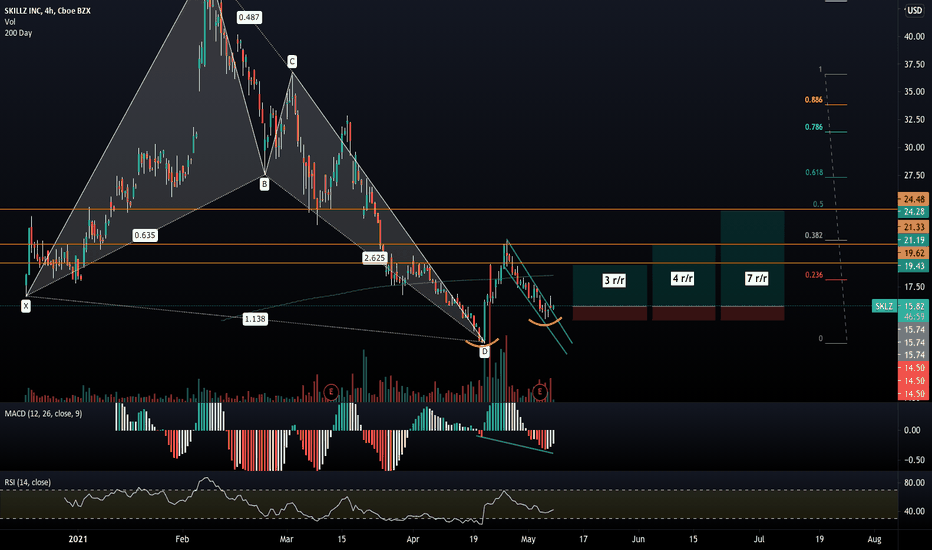The height and width of the screenshot is (550, 932).
Task: Select the 4 r/r position box label
Action: tap(682, 278)
